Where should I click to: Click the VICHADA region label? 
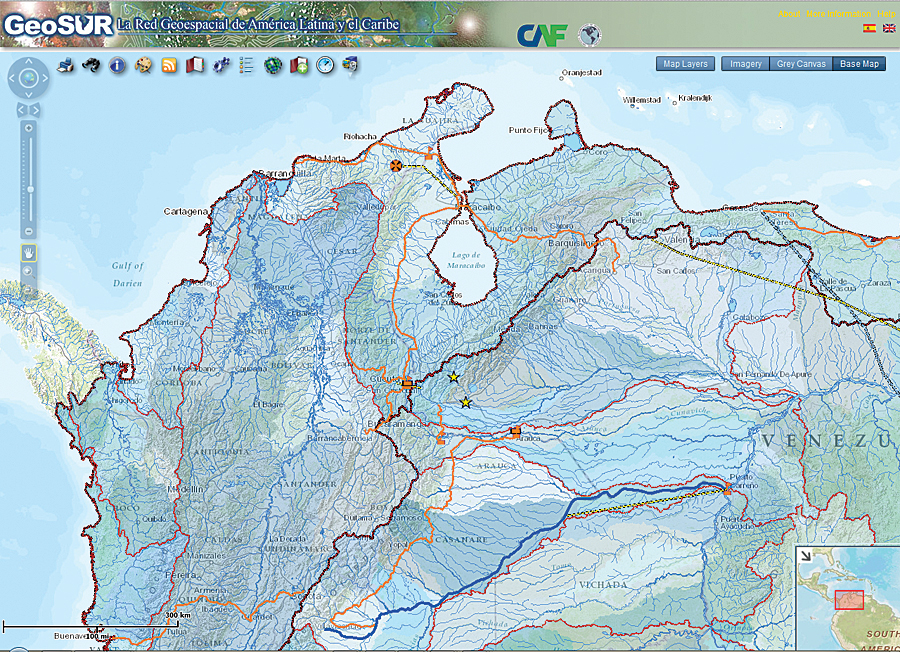coord(603,585)
